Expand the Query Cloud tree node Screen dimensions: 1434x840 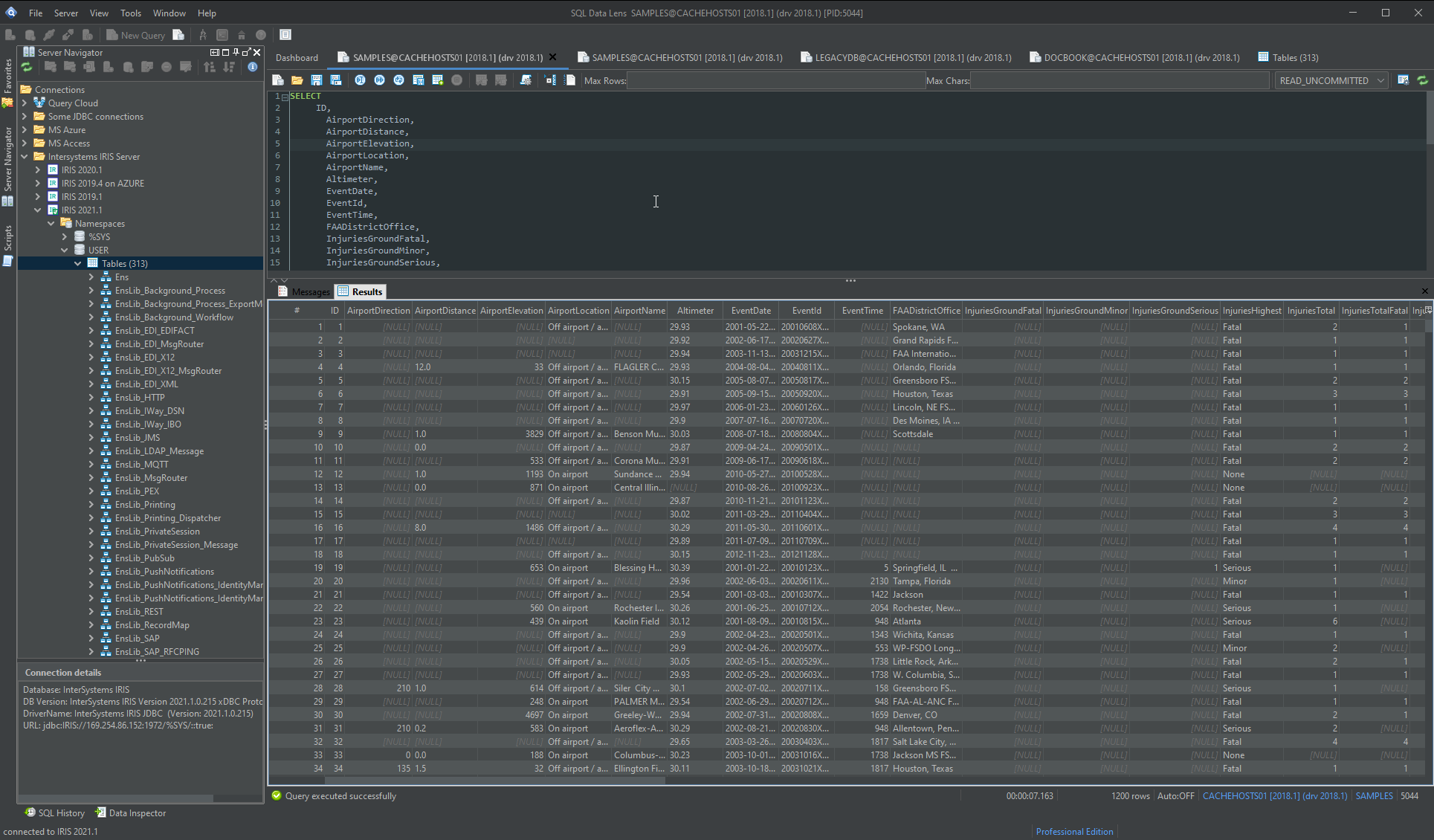pyautogui.click(x=25, y=103)
